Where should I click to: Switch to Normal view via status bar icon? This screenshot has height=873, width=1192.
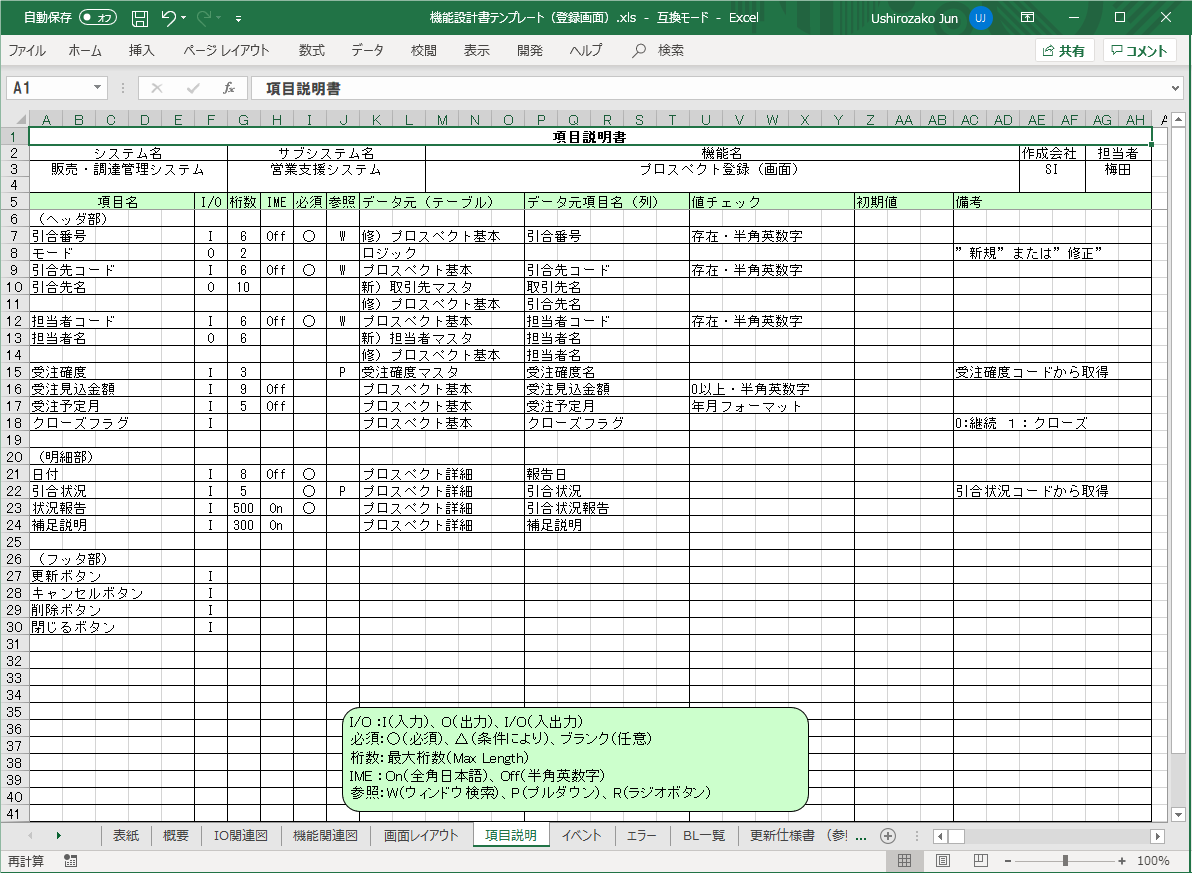pos(902,859)
